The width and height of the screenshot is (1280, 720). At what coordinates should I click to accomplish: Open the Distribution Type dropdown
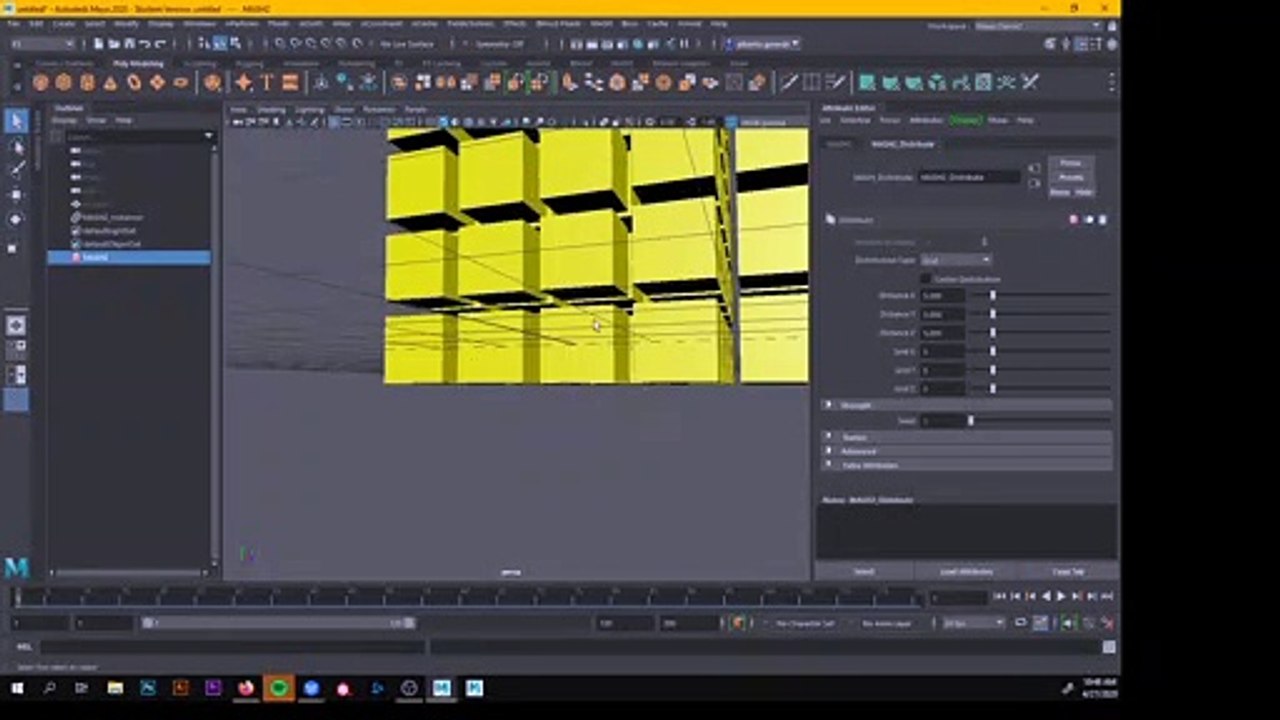click(x=956, y=260)
